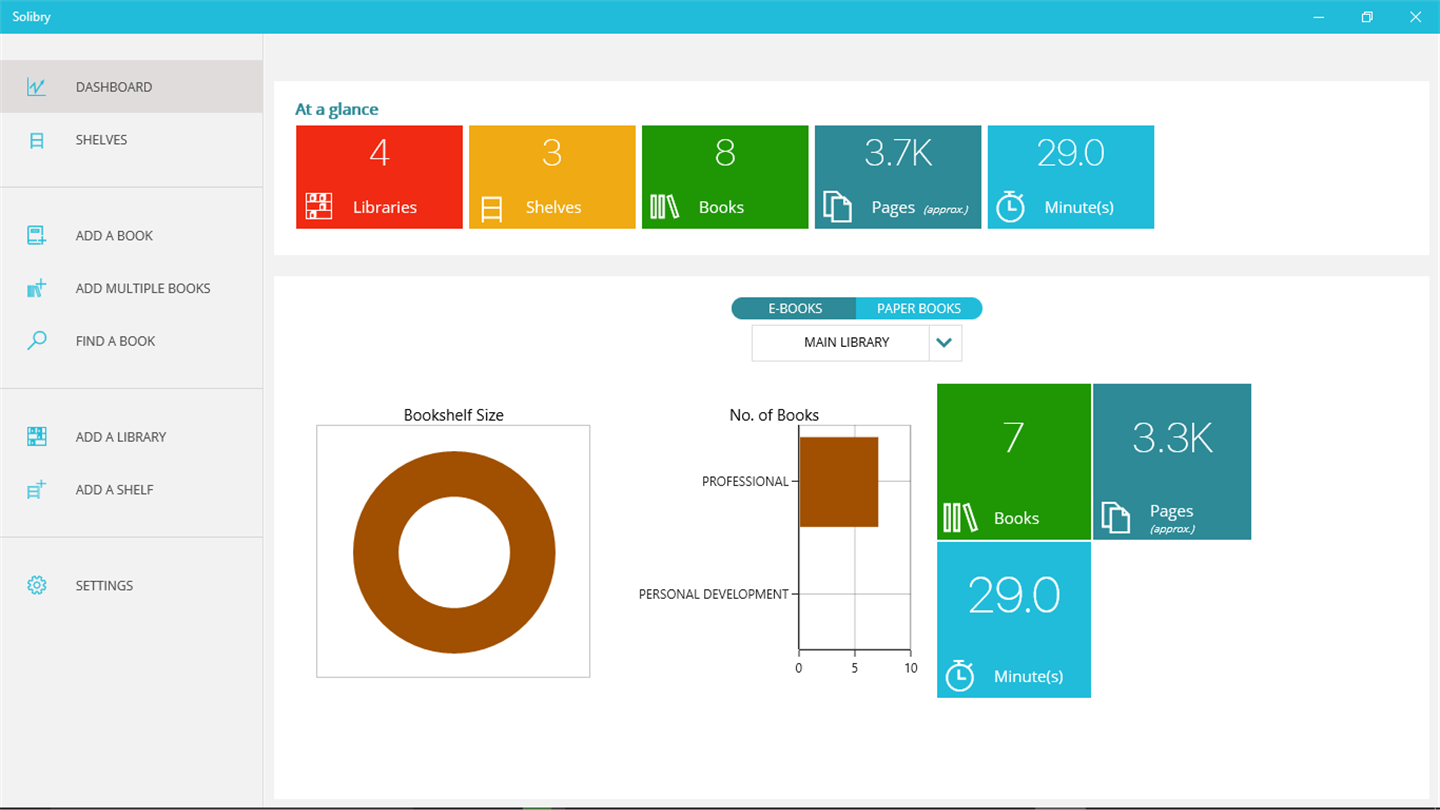
Task: Switch to the E-BOOKS view
Action: [794, 309]
